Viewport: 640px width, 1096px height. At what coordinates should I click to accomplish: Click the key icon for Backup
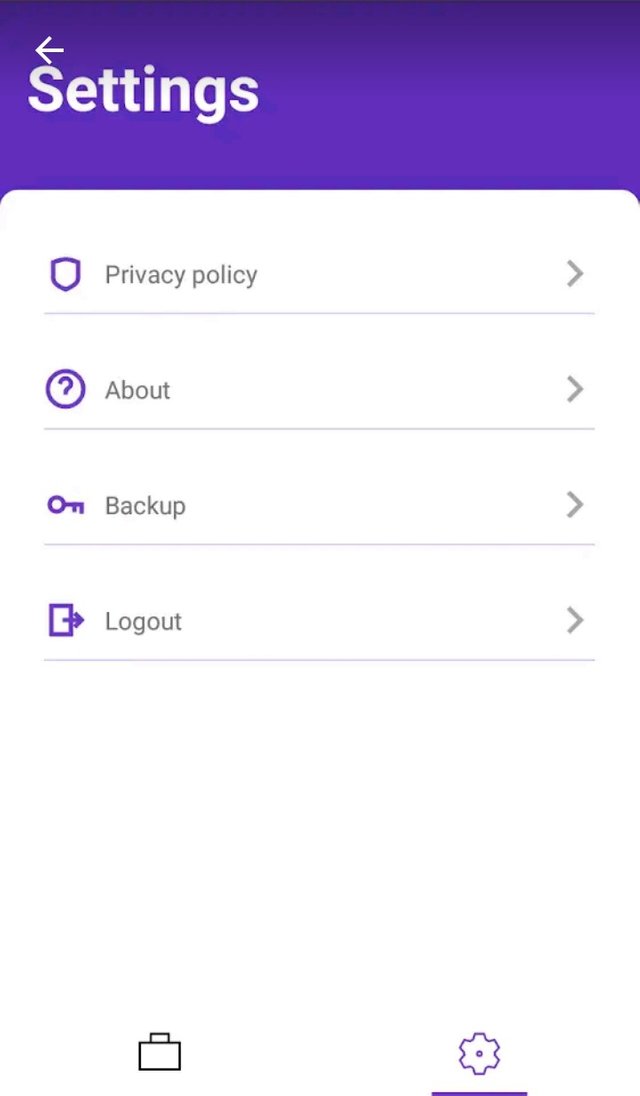(66, 505)
